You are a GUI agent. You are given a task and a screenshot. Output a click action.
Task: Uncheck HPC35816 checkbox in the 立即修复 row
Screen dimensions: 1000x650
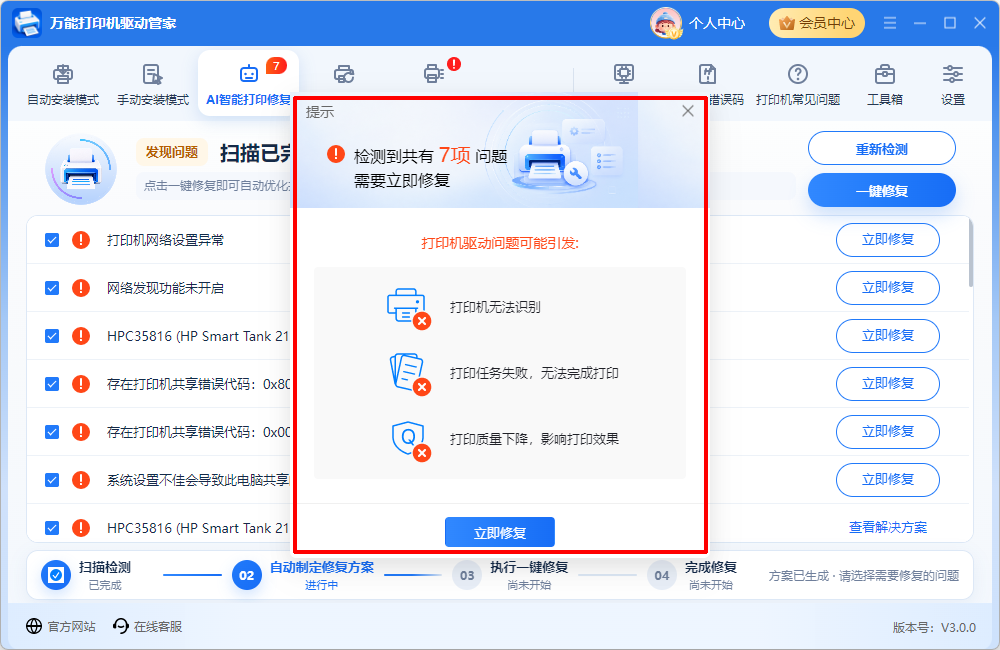coord(52,336)
